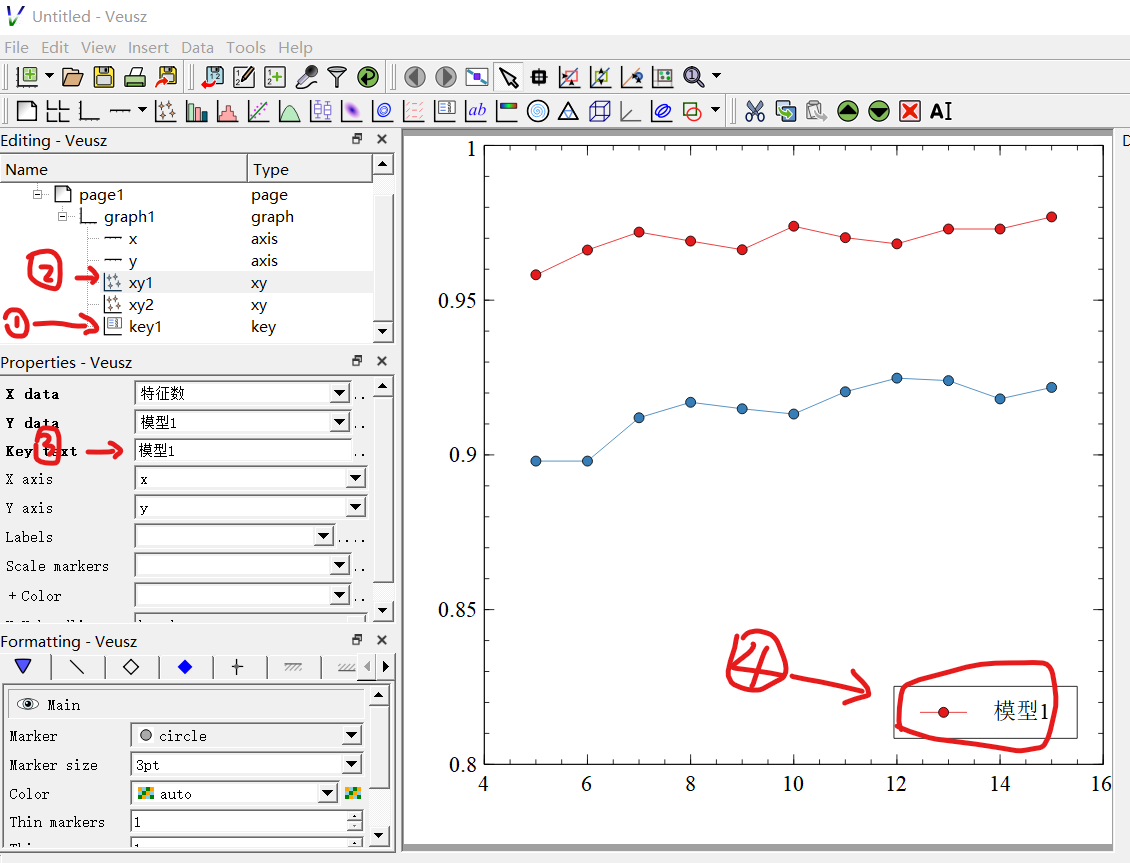The image size is (1130, 863).
Task: Add a box plot widget
Action: tap(321, 111)
